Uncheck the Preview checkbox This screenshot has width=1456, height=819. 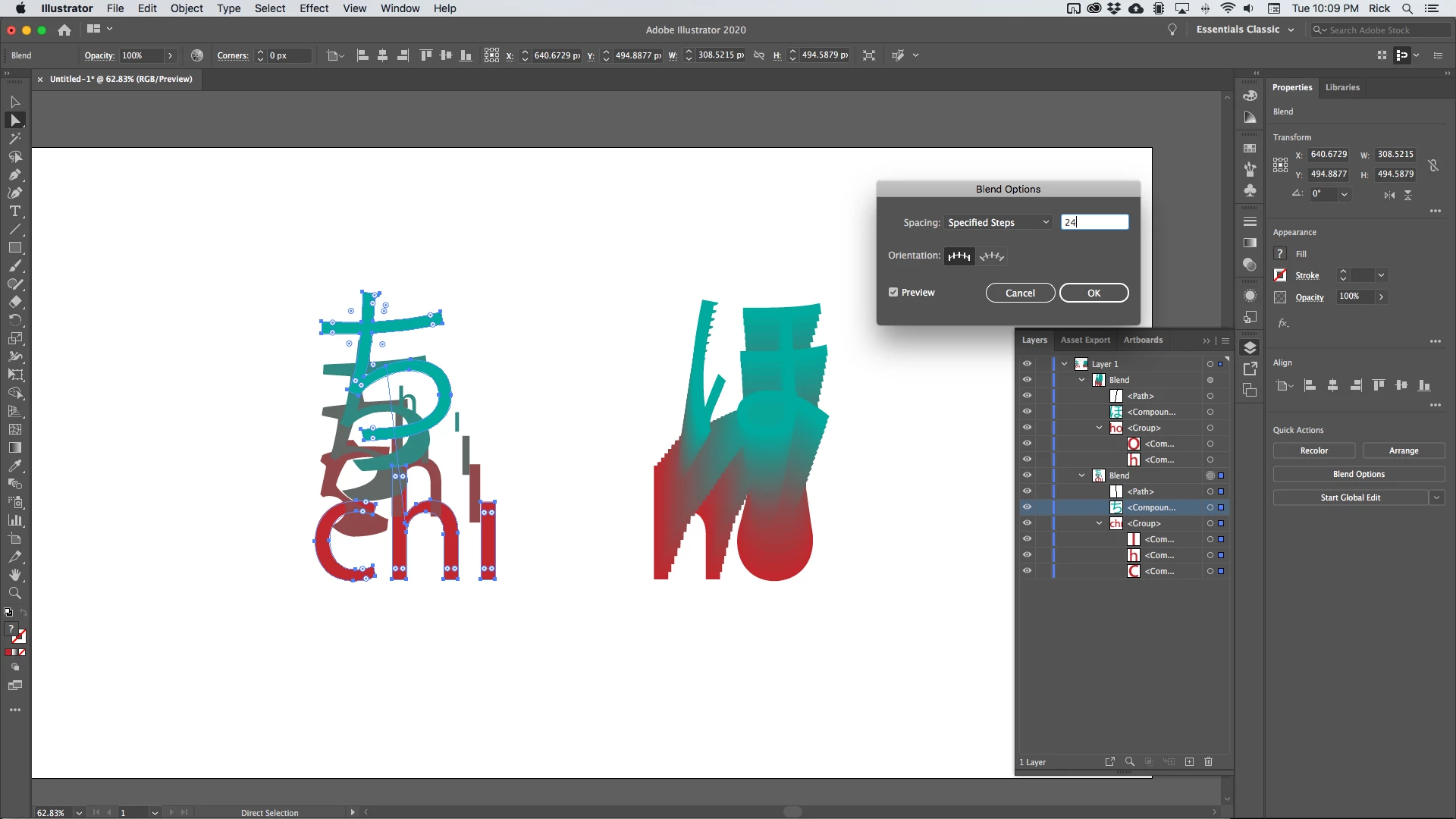coord(893,293)
